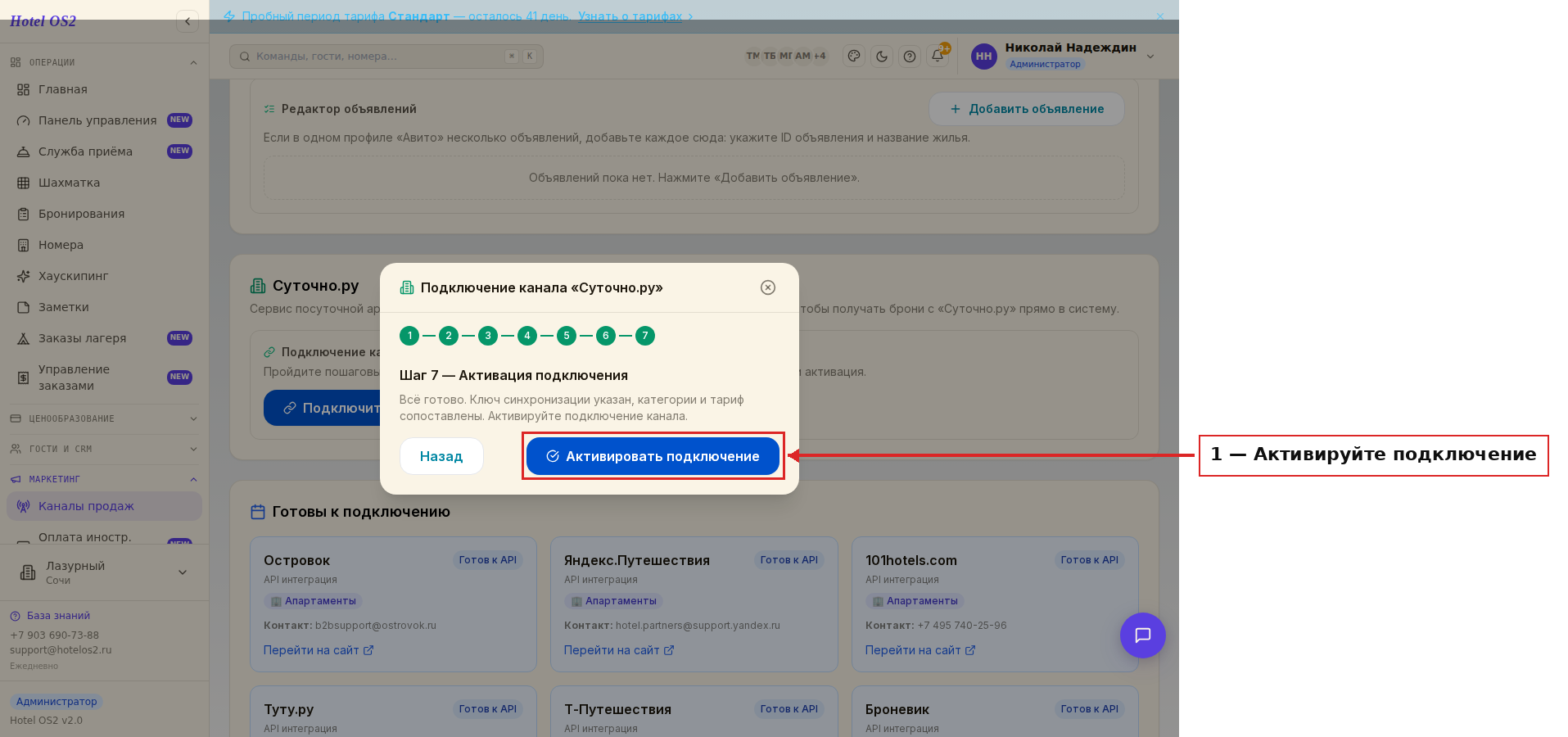Open Панель управления in sidebar

click(x=104, y=120)
